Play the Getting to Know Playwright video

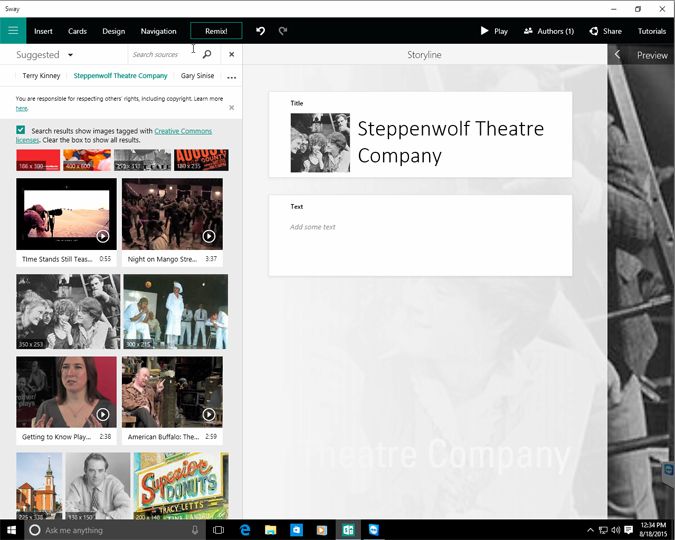tap(102, 414)
